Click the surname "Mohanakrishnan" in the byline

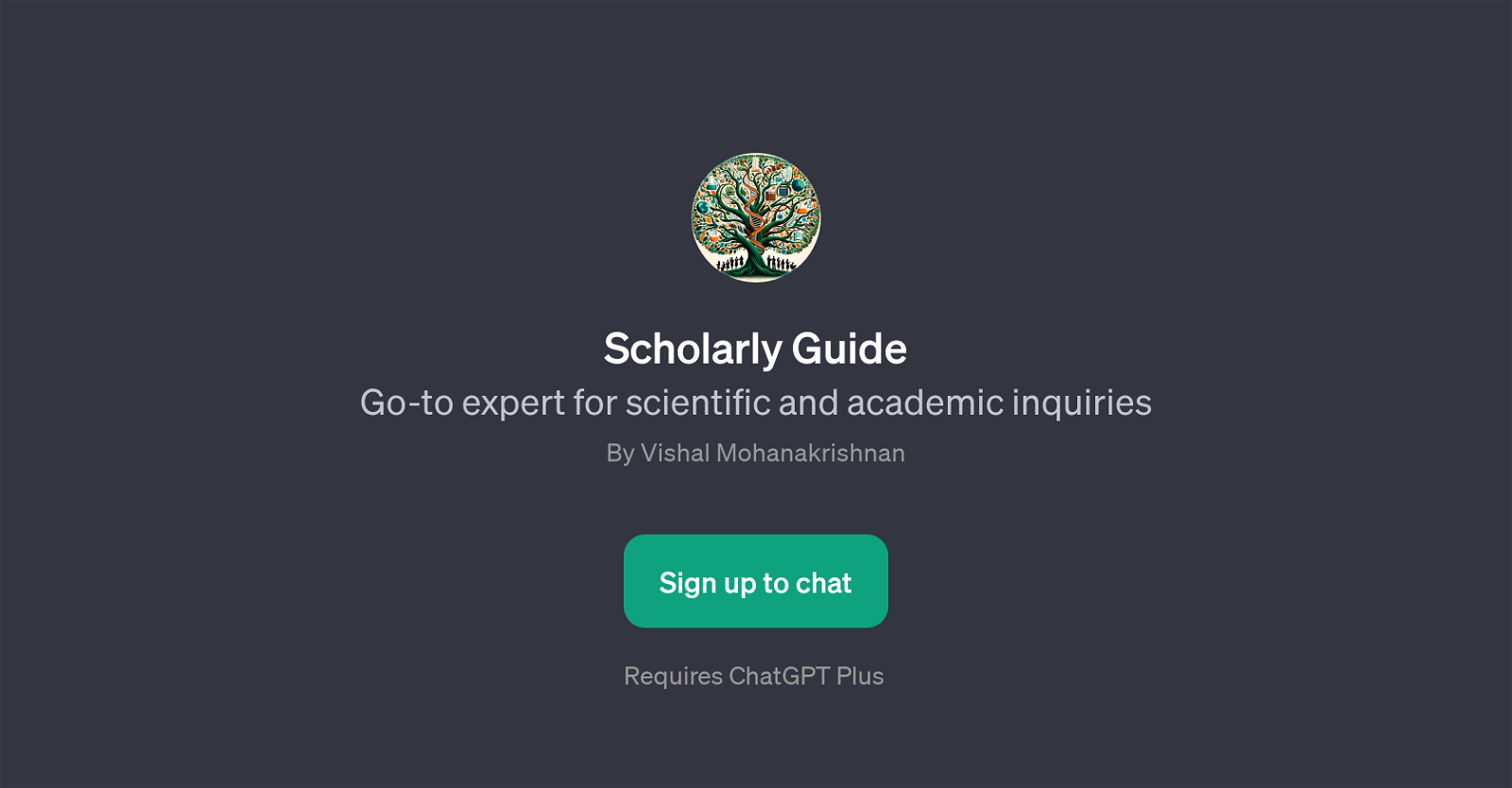pyautogui.click(x=810, y=454)
